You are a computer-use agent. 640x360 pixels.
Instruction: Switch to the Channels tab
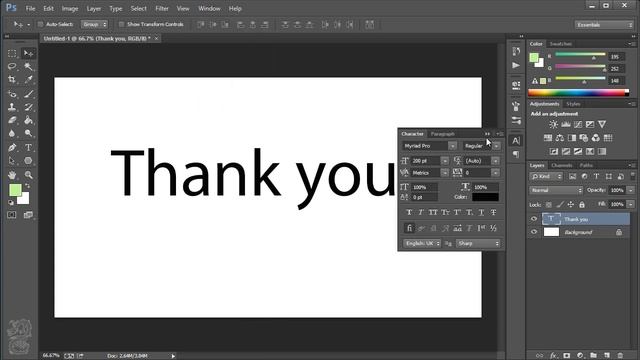(562, 165)
